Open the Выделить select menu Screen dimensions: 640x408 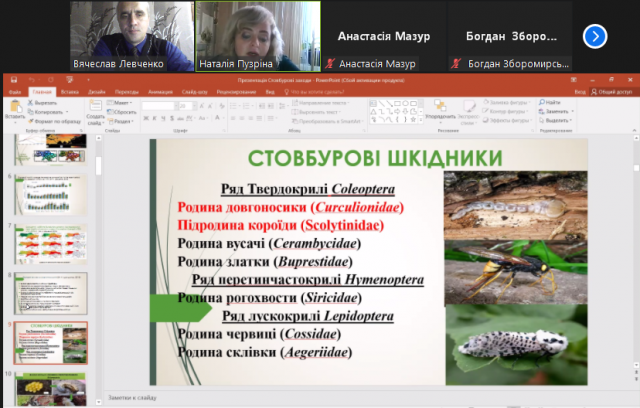point(555,120)
